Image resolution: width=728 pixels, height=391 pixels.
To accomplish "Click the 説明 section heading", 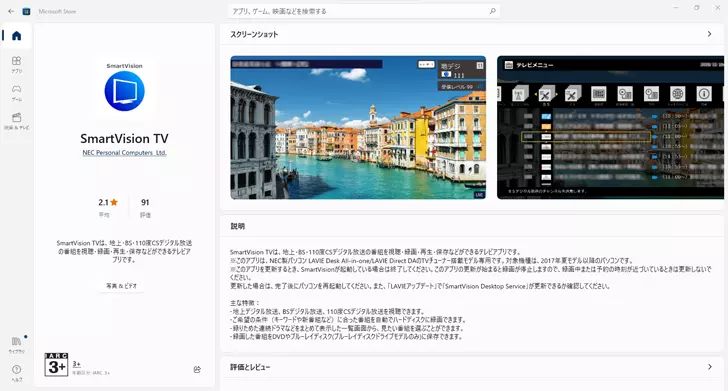I will (238, 226).
